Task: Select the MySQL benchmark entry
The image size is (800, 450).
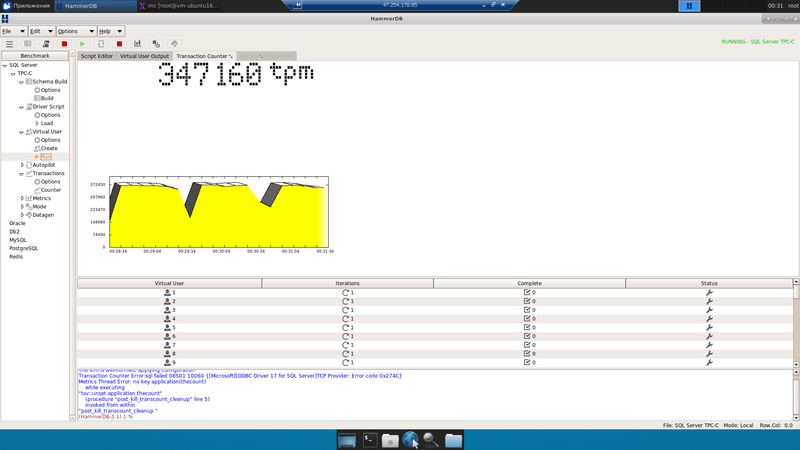Action: tap(18, 240)
